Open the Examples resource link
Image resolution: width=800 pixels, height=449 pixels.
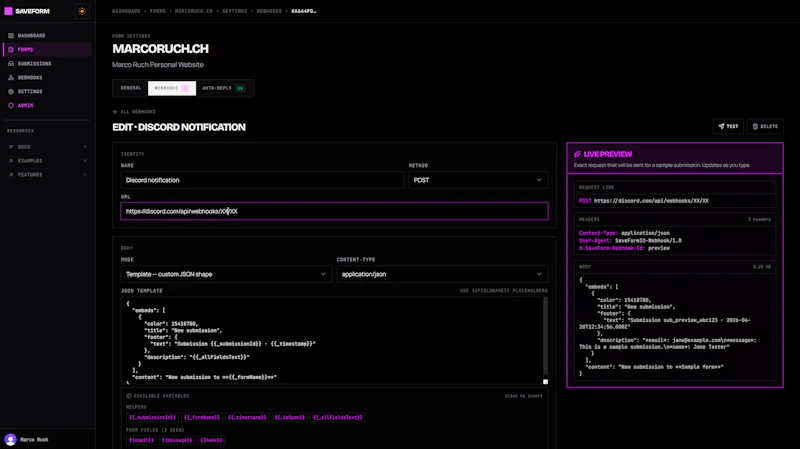click(47, 161)
